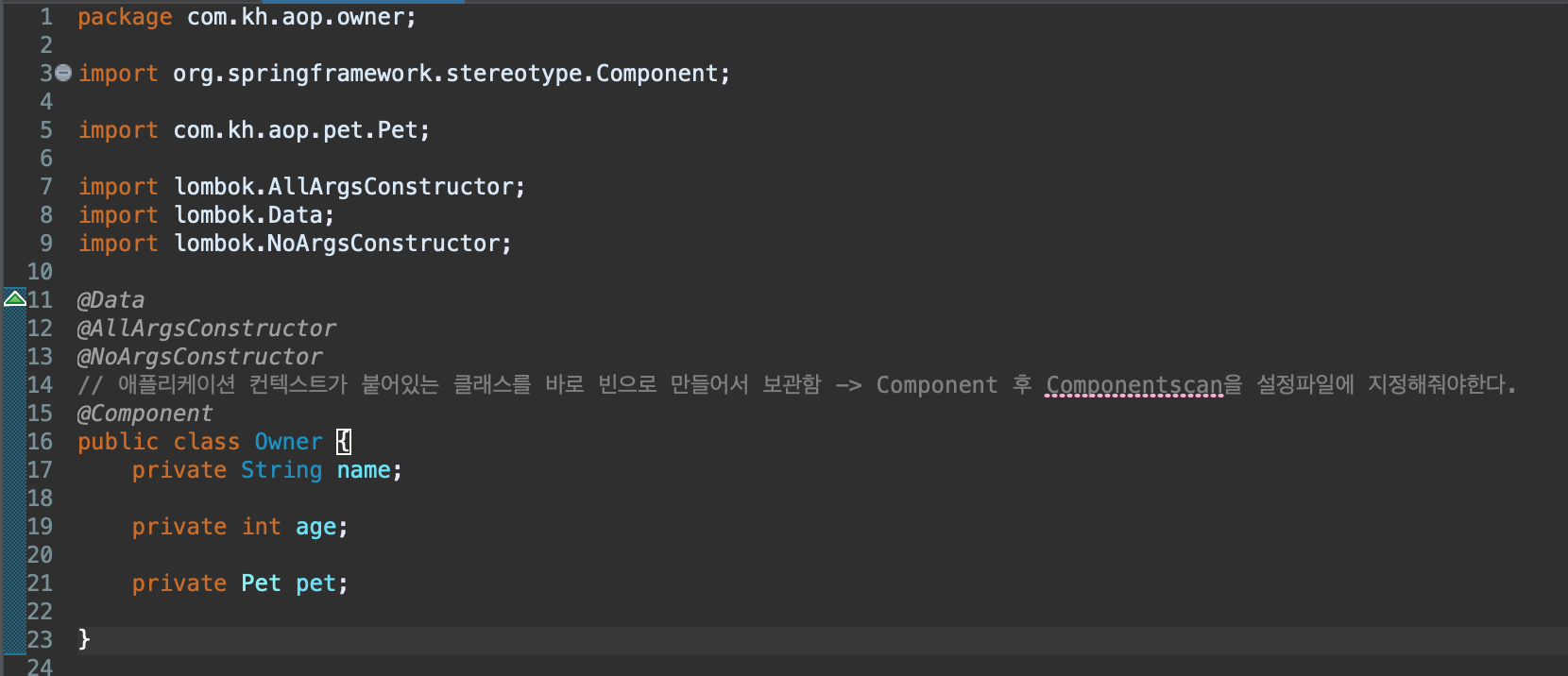The image size is (1568, 676).
Task: Click the @AllArgsConstructor annotation
Action: (x=206, y=329)
